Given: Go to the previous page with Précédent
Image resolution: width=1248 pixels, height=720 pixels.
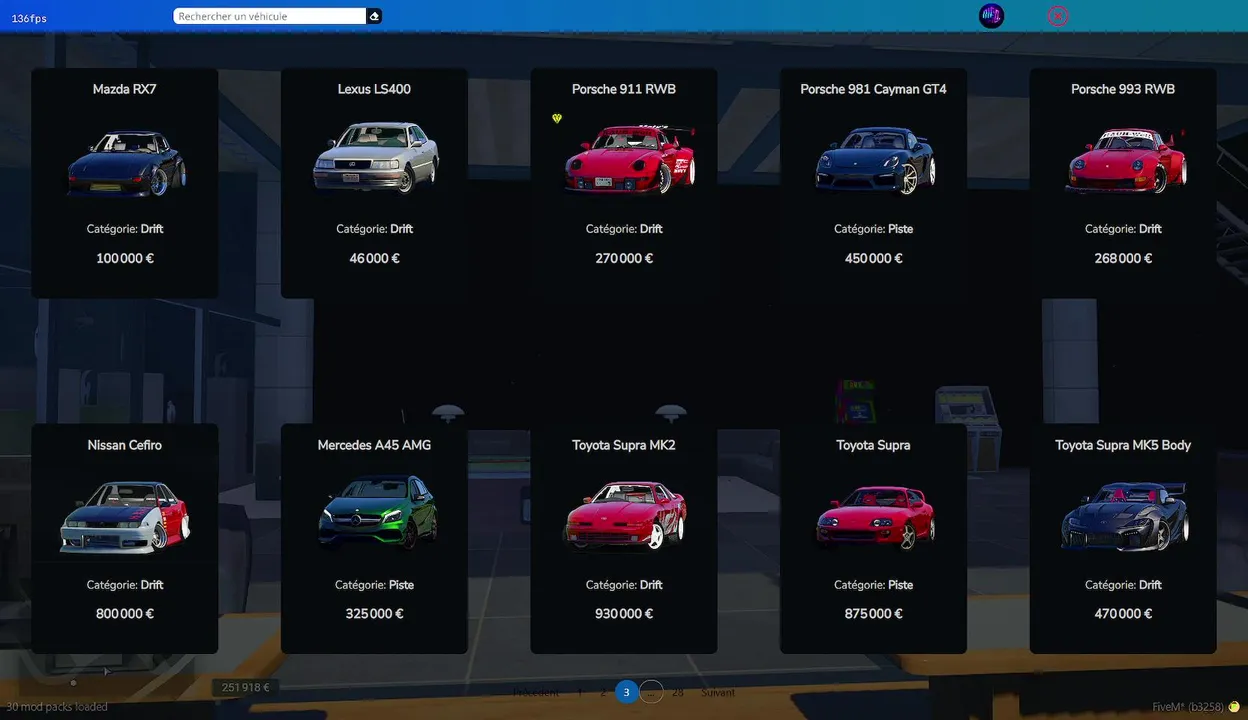Looking at the screenshot, I should click(x=536, y=692).
